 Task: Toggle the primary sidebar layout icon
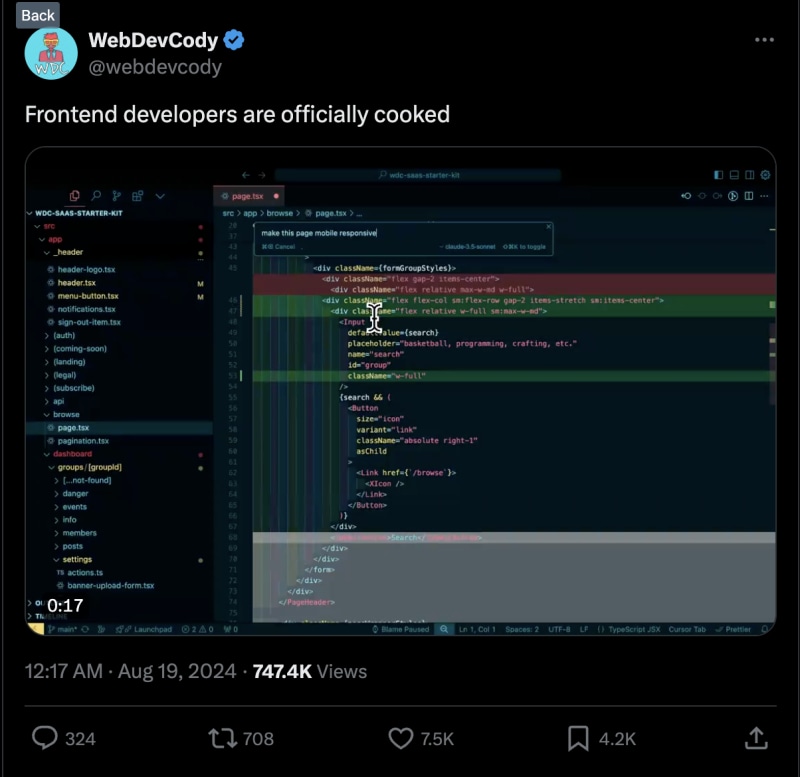[x=718, y=175]
